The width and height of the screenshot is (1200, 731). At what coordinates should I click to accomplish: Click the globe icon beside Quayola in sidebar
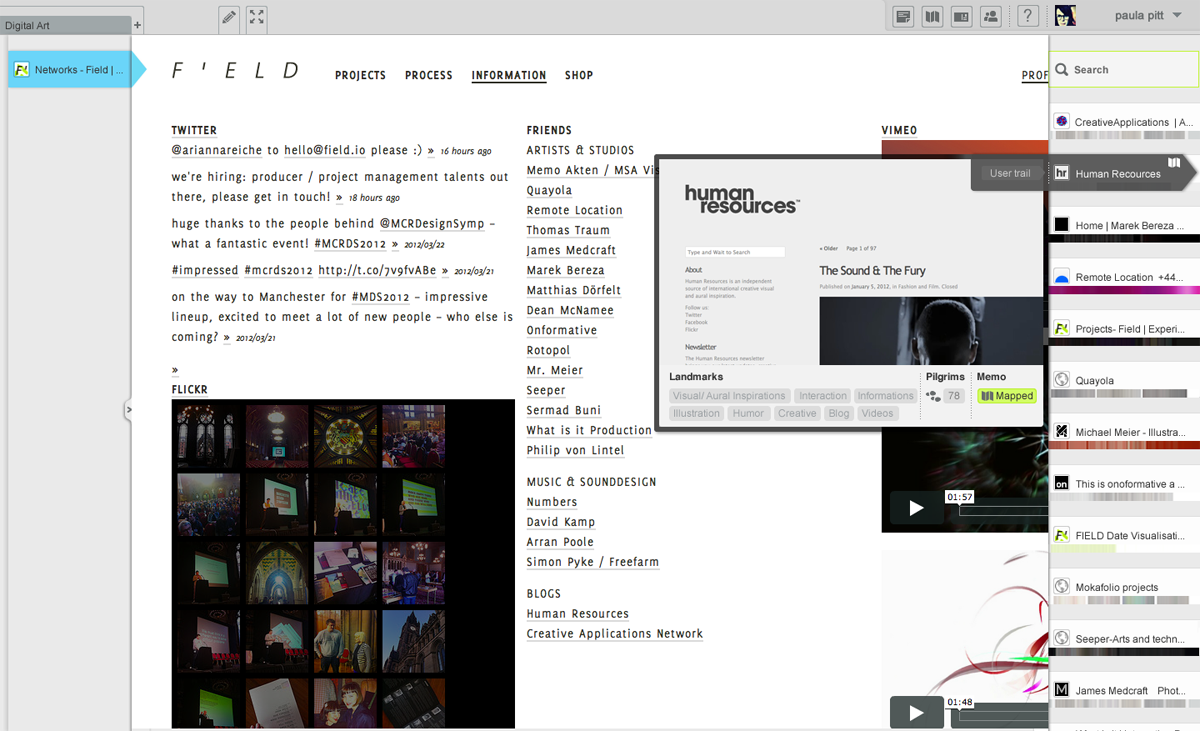1062,380
